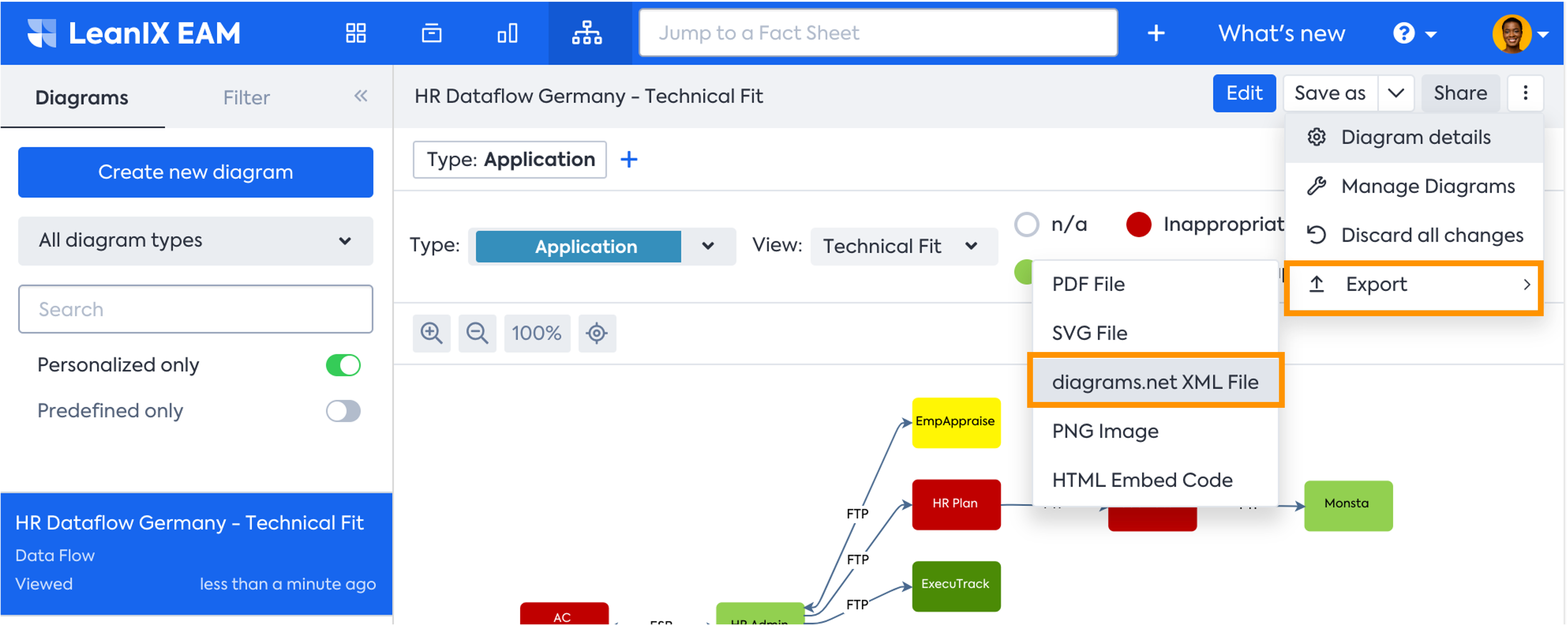Choose HTML Embed Code export
Screen dimensions: 1568x626
coord(1155,480)
